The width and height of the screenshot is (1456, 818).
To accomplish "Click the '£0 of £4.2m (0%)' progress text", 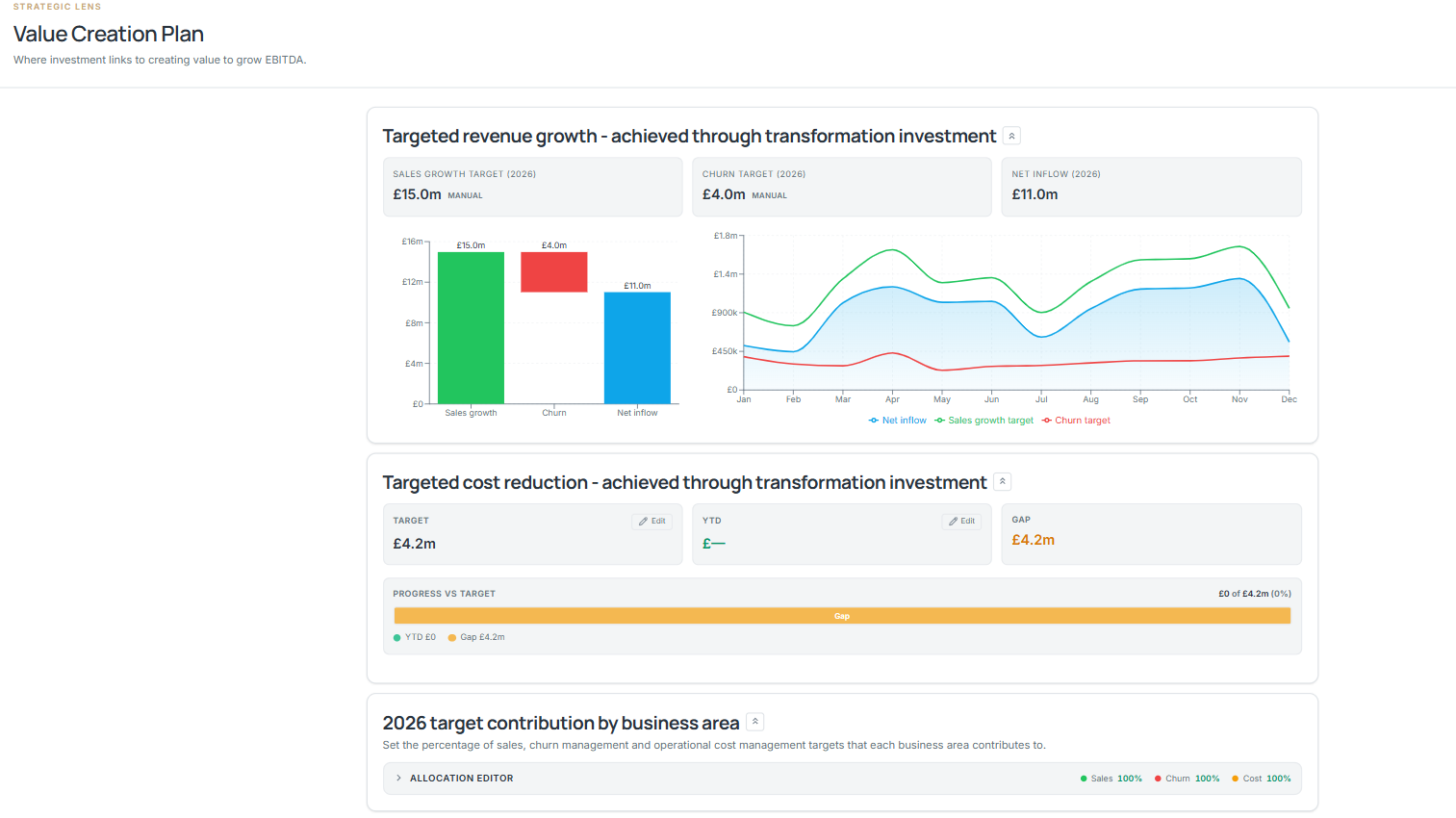I will pos(1255,594).
